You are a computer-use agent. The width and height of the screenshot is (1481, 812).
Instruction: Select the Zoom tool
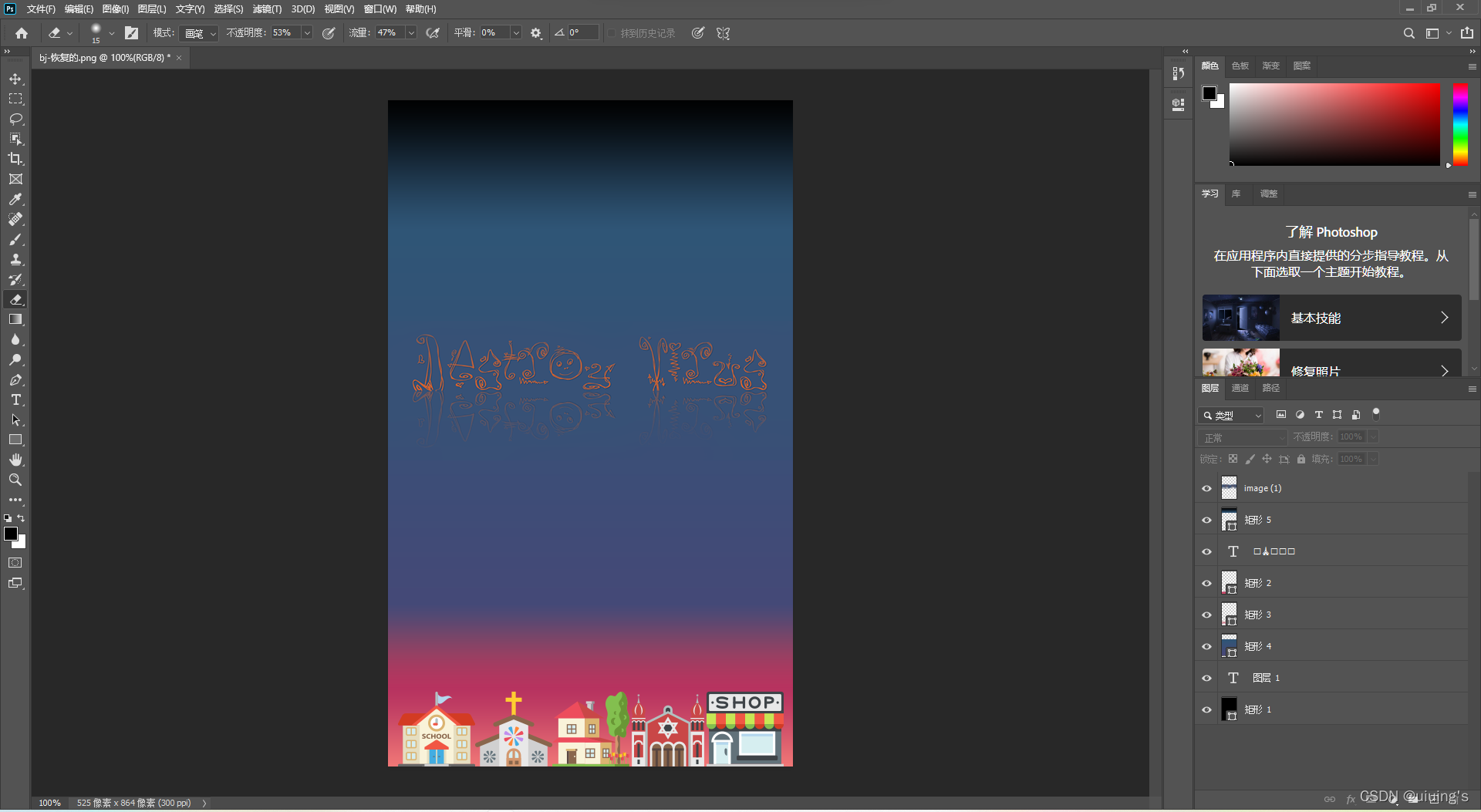click(15, 480)
